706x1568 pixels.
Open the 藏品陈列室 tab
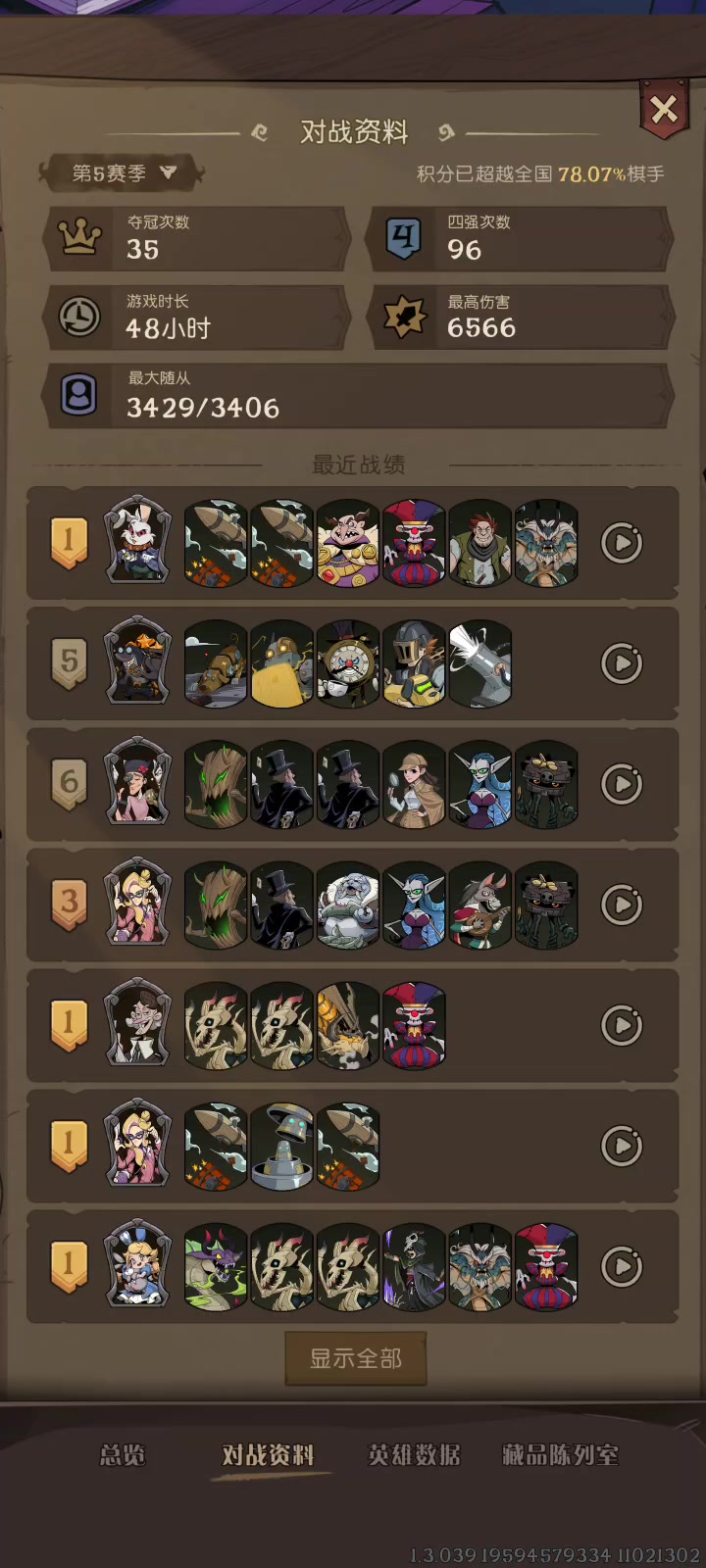tap(560, 1455)
